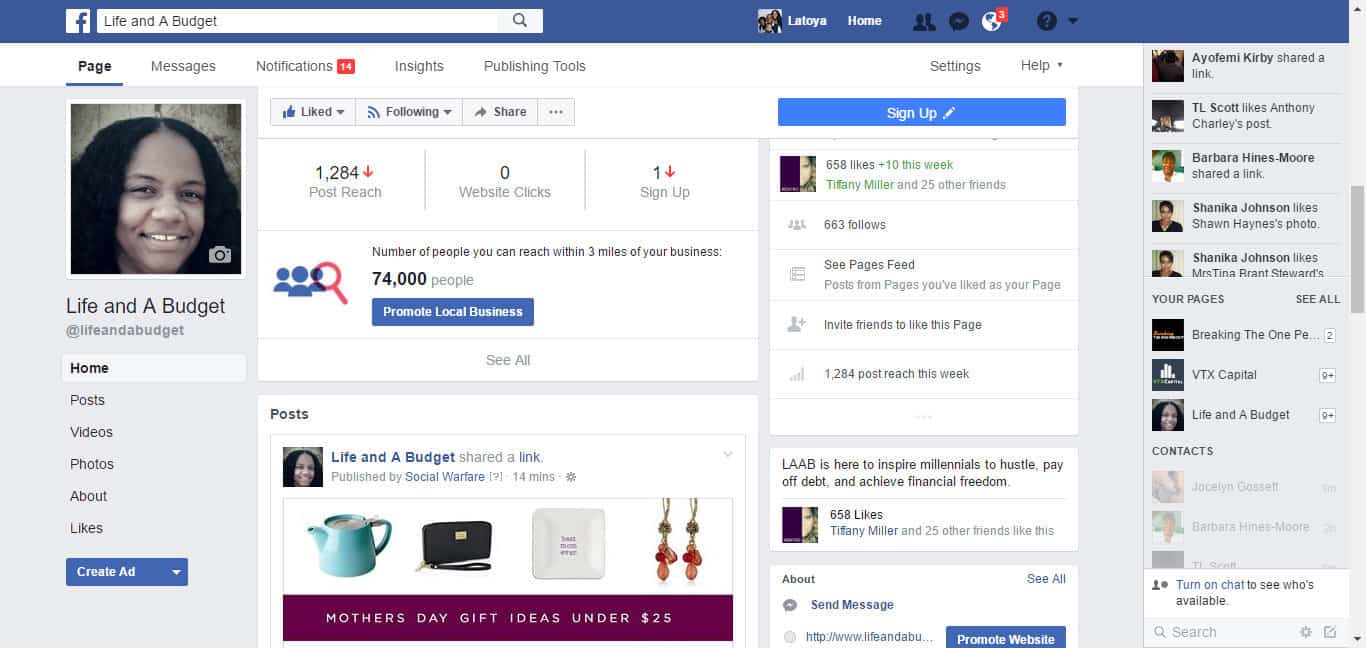Click the follows people icon
Viewport: 1366px width, 648px height.
tap(797, 225)
